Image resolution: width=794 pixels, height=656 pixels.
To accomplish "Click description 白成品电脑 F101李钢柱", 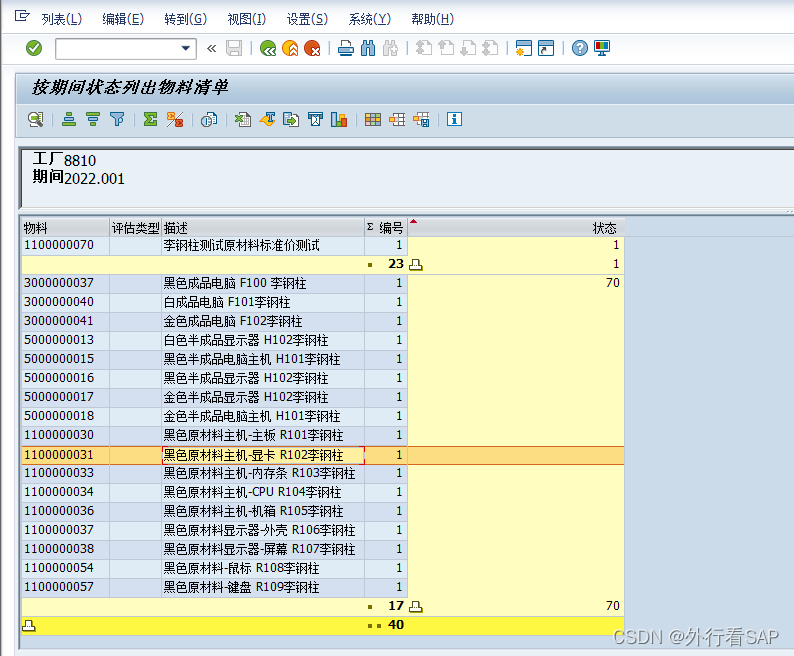I will [227, 302].
